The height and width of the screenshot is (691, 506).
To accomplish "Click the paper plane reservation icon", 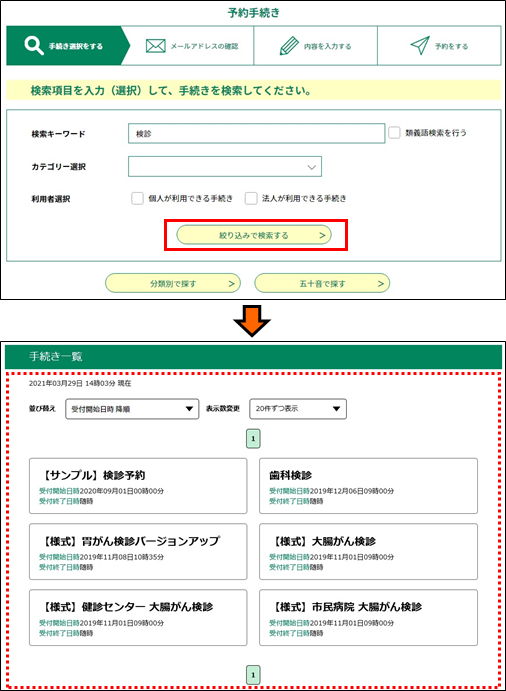I will (x=419, y=45).
